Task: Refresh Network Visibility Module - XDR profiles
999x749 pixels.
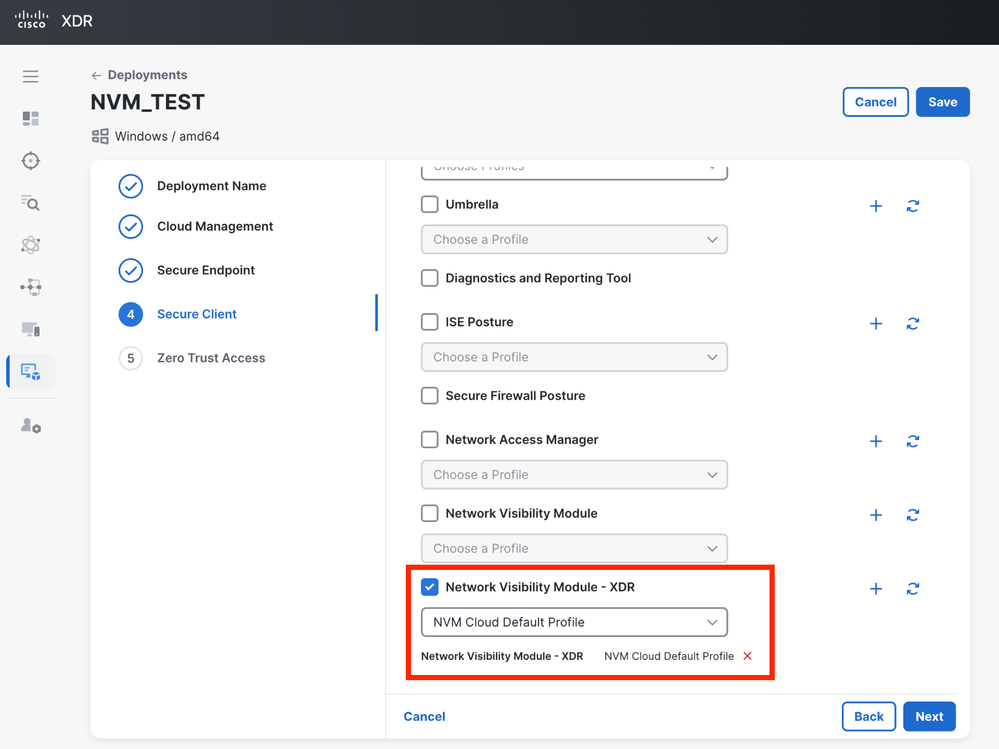Action: pos(913,588)
